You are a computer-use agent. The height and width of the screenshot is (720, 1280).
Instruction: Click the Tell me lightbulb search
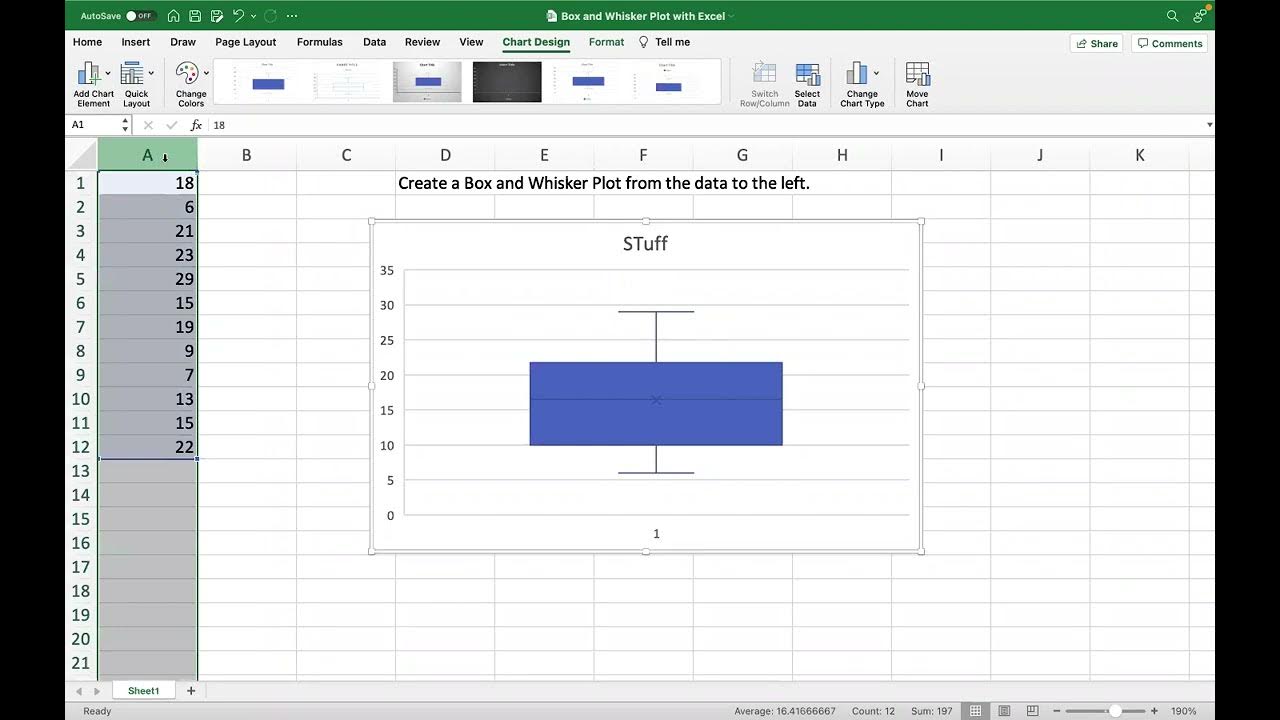point(664,42)
